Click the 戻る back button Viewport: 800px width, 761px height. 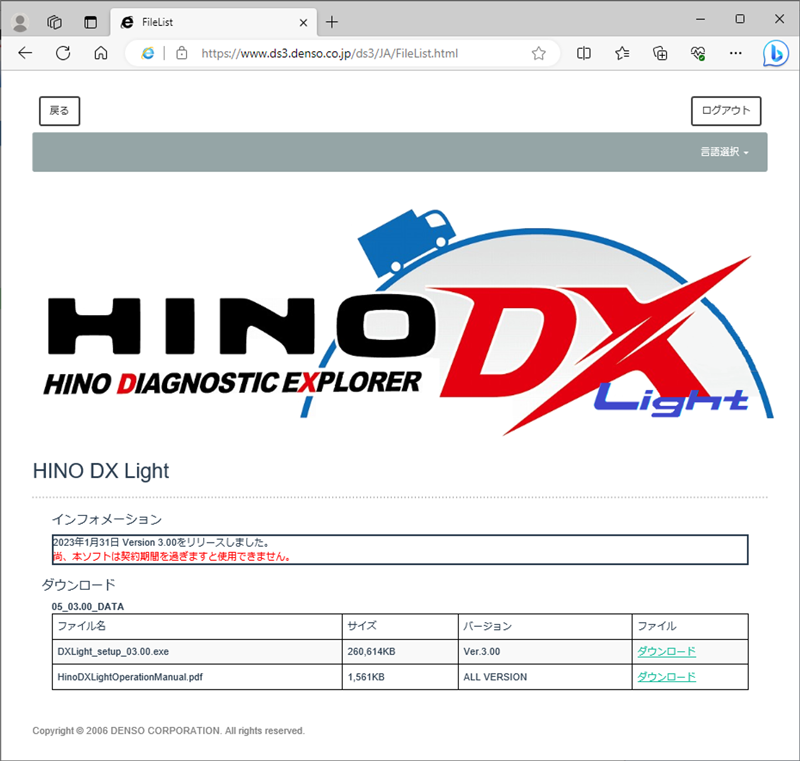[60, 111]
